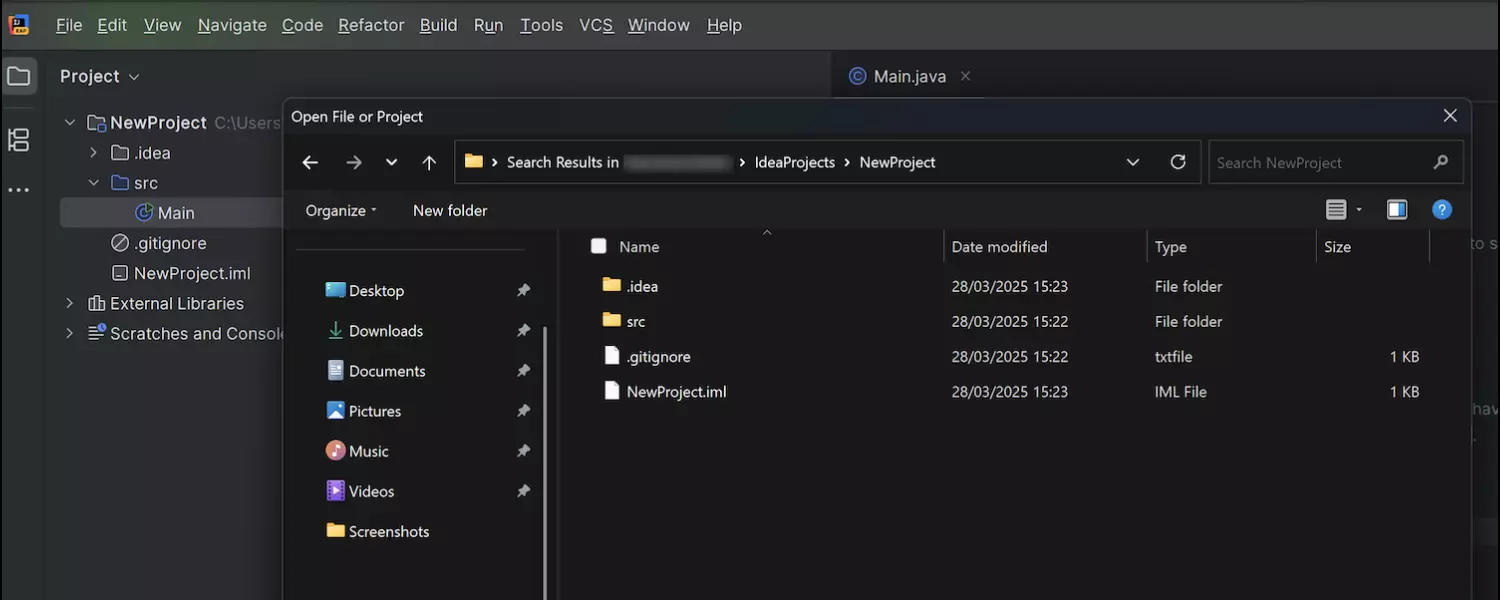Open recent locations dropdown arrow
The image size is (1500, 600).
point(391,162)
